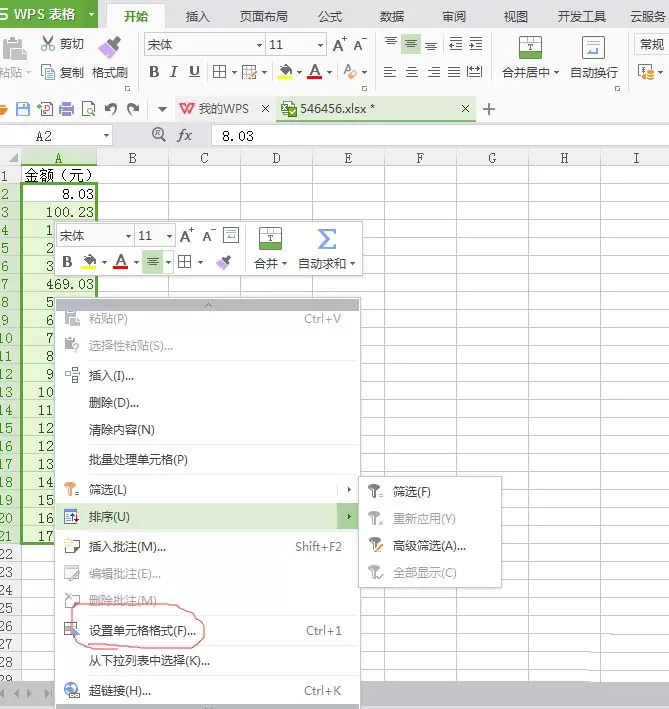669x709 pixels.
Task: Click the Undo arrow
Action: [111, 109]
